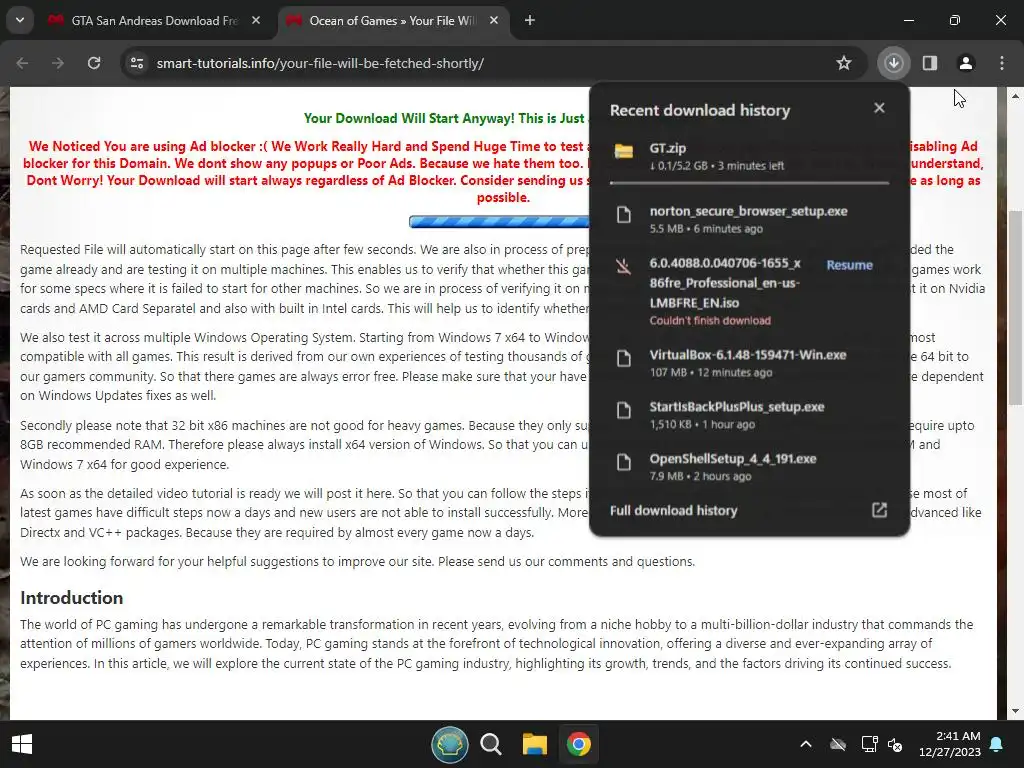Click scrollbar up arrow

(1016, 96)
